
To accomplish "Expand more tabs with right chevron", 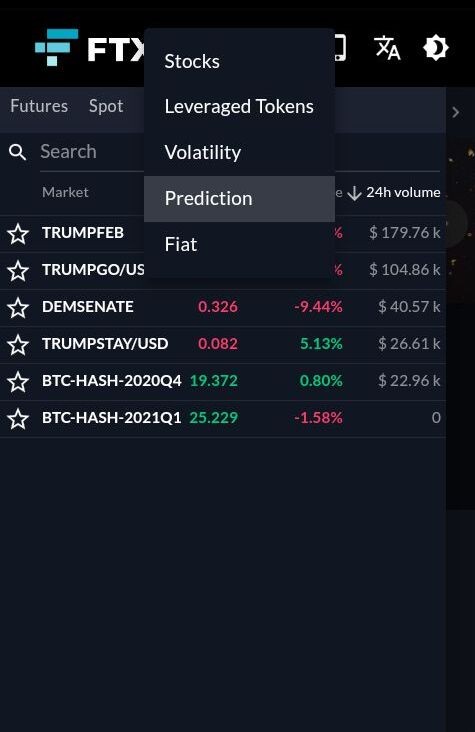I will point(456,113).
